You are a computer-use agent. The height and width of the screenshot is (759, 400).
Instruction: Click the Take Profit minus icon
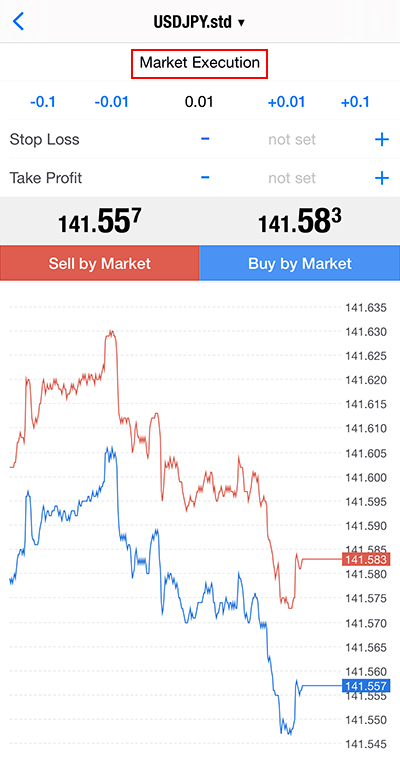click(205, 178)
